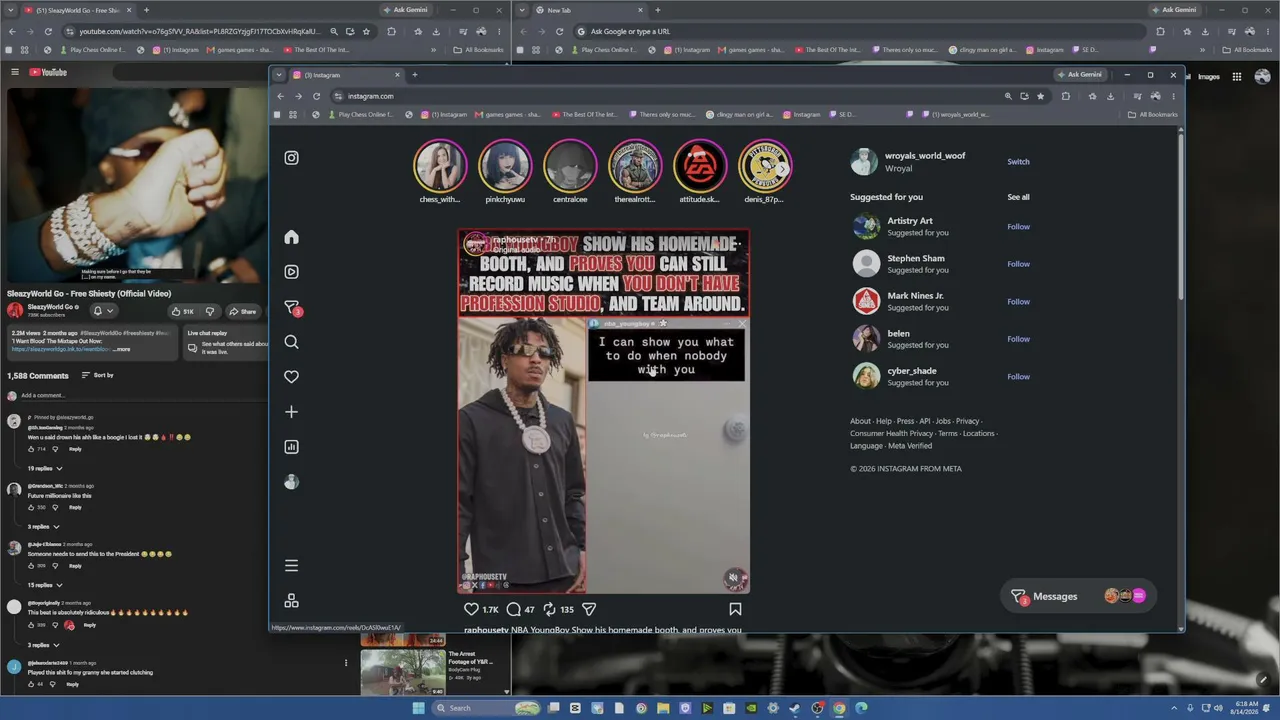Create a new Instagram post
This screenshot has height=720, width=1280.
291,412
